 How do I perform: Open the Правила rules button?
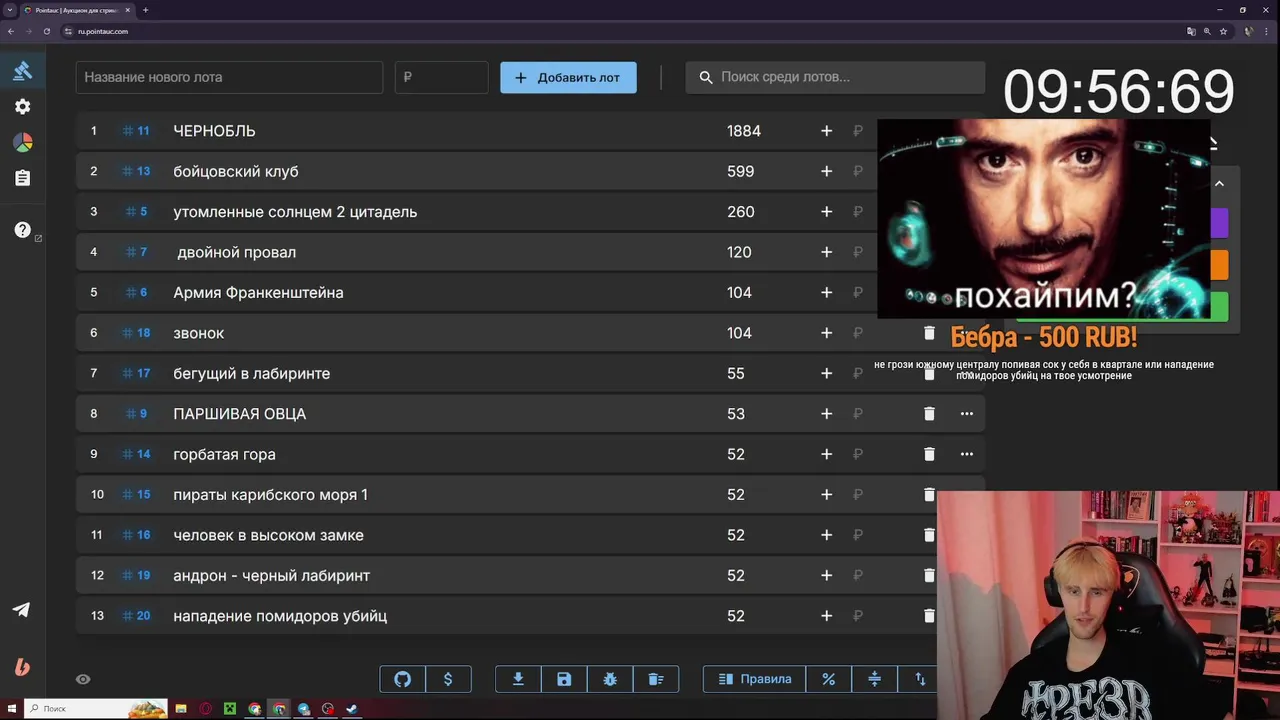pos(755,679)
